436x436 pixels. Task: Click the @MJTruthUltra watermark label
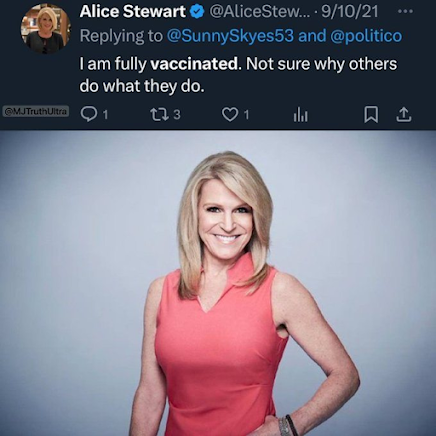[36, 111]
